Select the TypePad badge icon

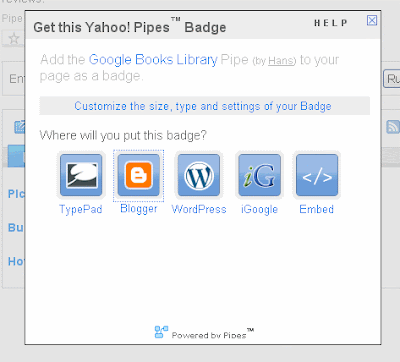[81, 175]
